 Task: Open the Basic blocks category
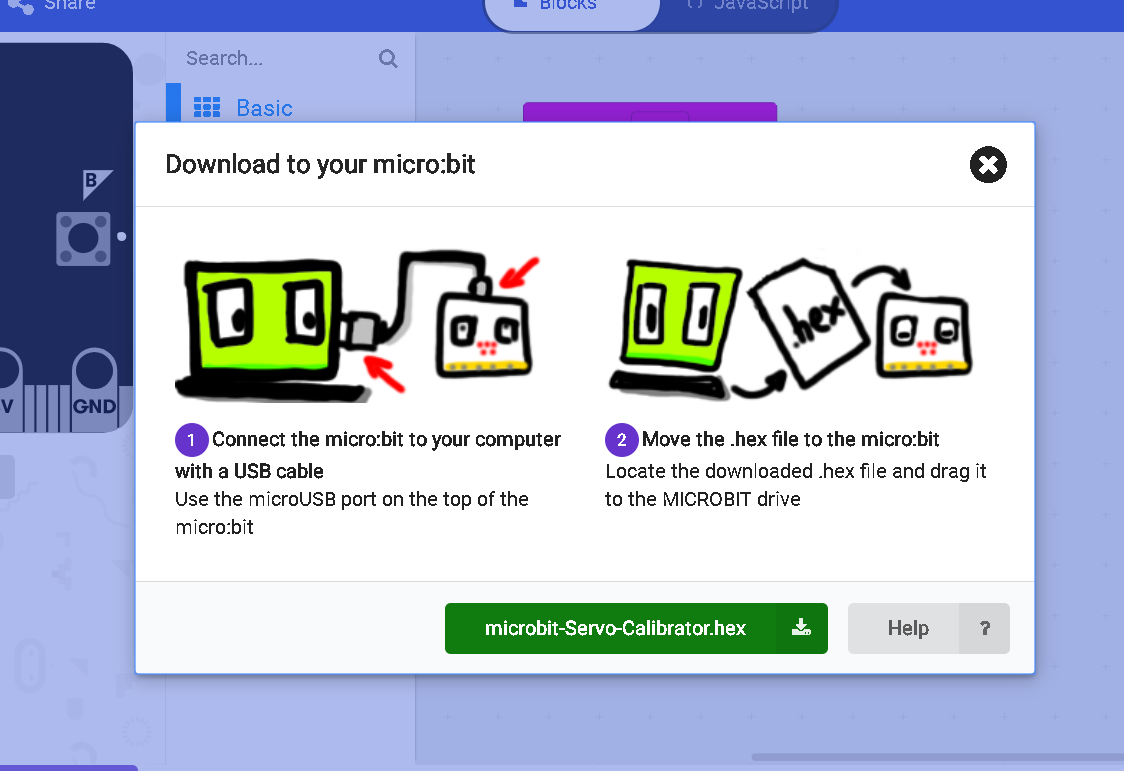click(290, 108)
